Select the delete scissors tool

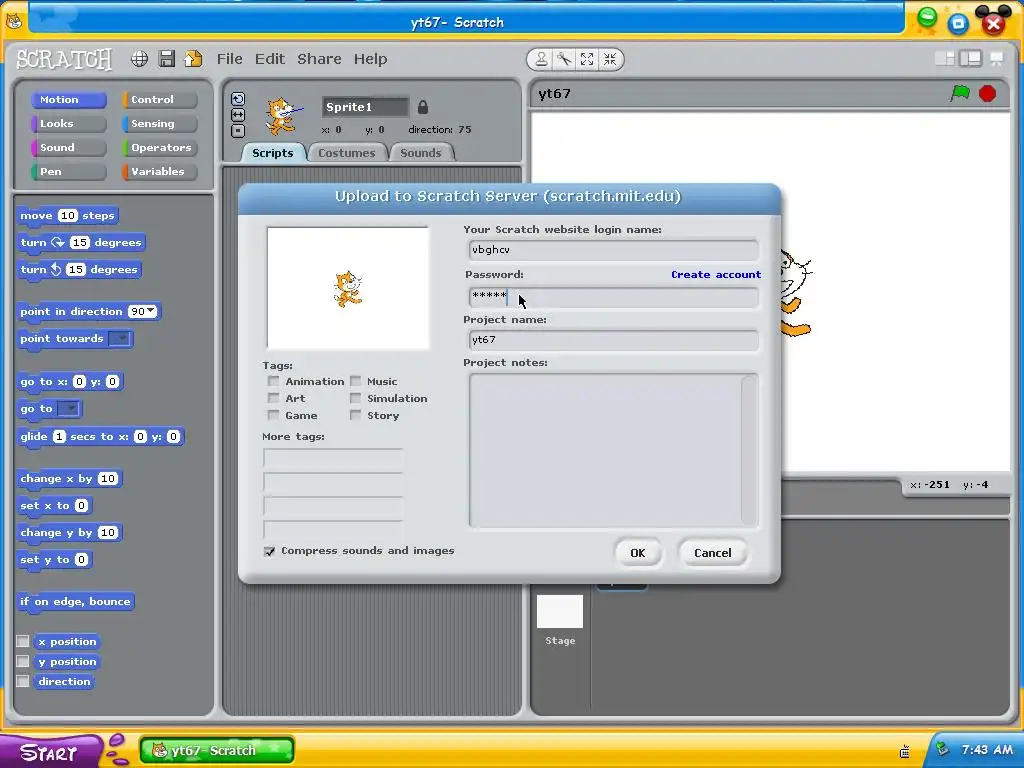tap(564, 59)
